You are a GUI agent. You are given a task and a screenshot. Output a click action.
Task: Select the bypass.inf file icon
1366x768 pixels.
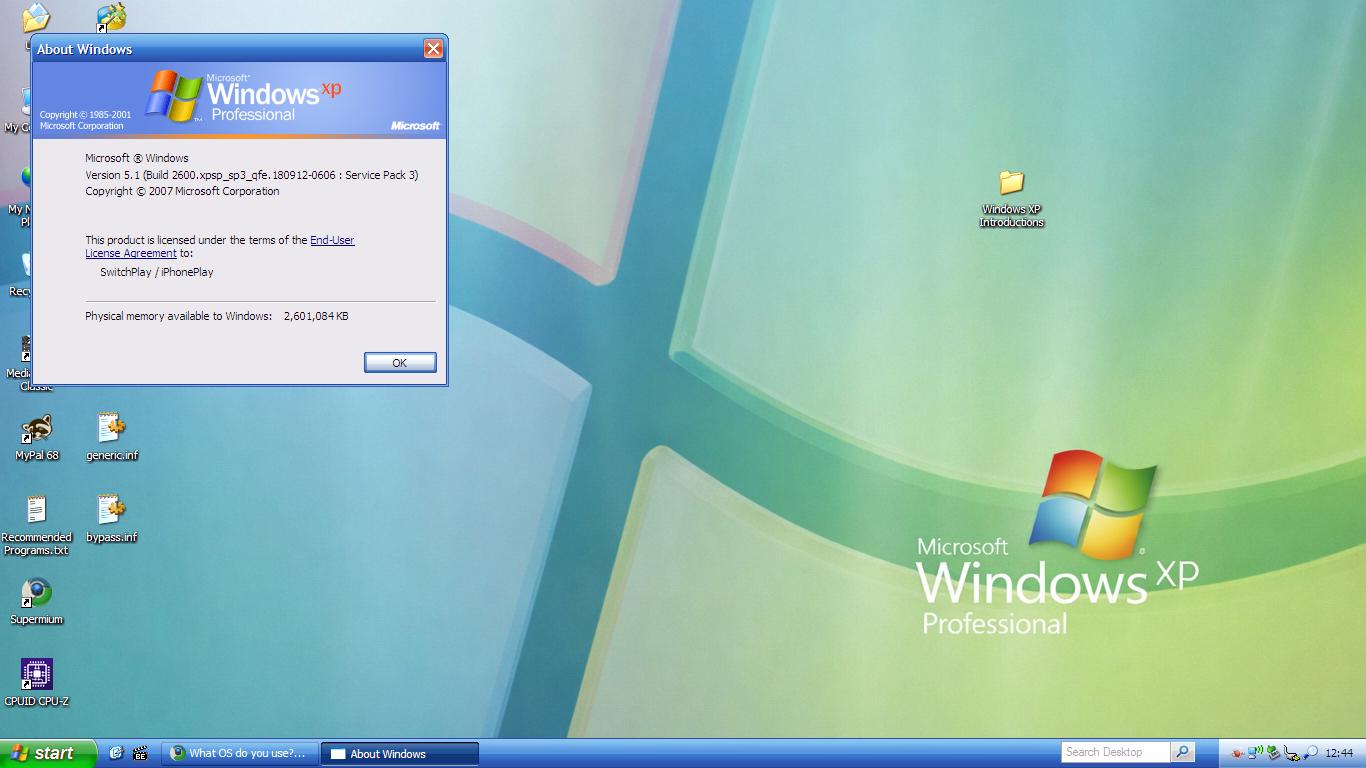(x=112, y=519)
